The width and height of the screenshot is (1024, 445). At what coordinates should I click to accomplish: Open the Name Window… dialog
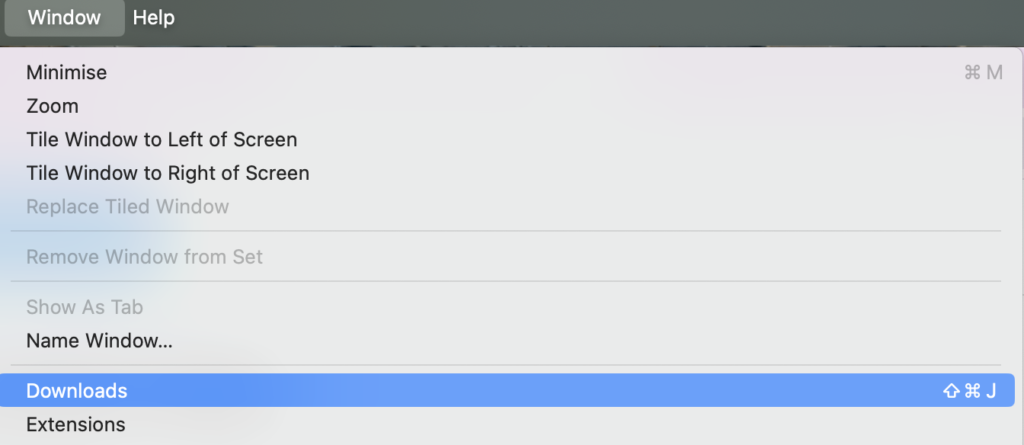click(99, 341)
